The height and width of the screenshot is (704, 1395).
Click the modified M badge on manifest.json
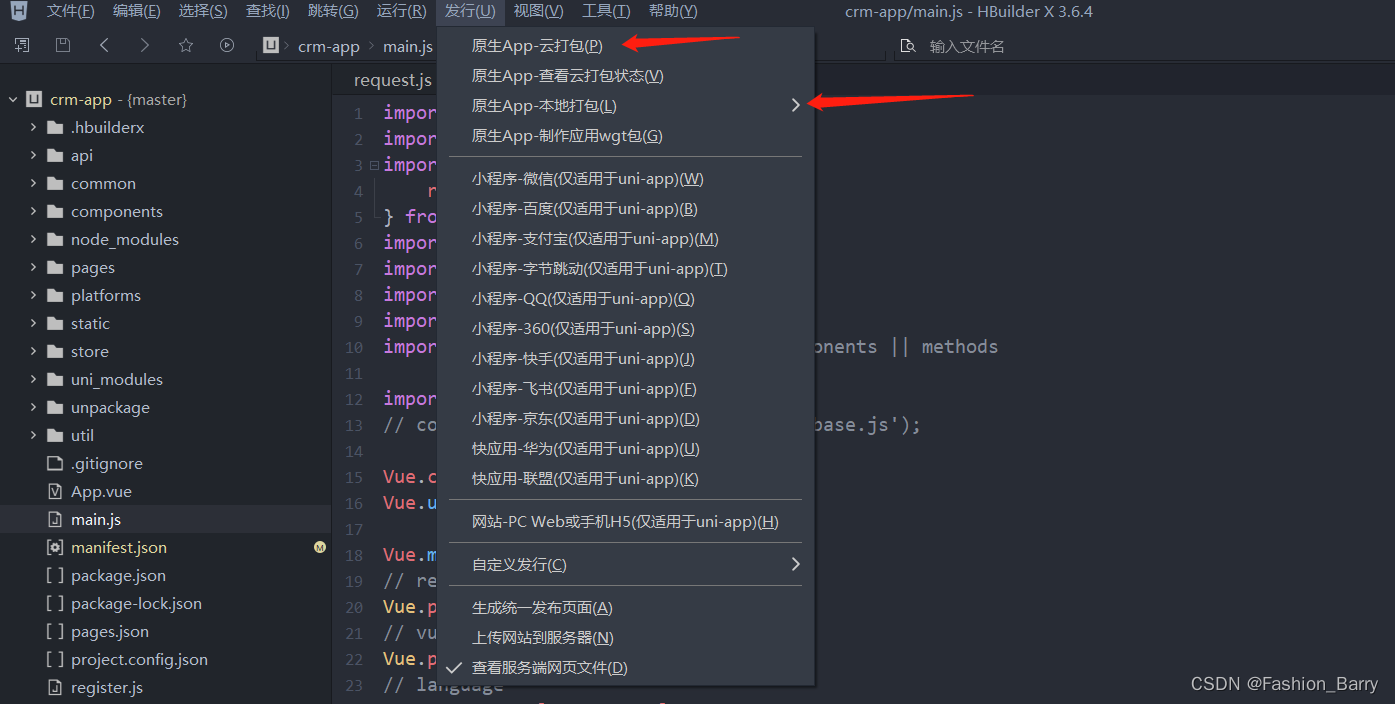320,547
